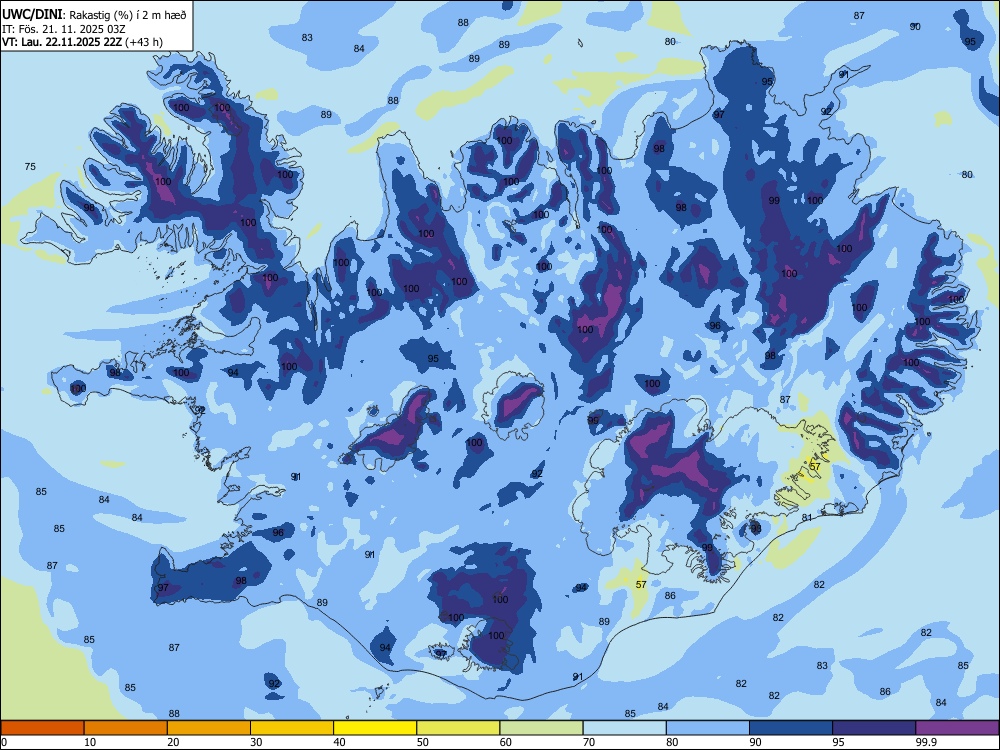Image resolution: width=1000 pixels, height=750 pixels.
Task: Click the 'UWC/DINI: Rakastig (%) í 2 m hæð' title
Action: coord(94,14)
